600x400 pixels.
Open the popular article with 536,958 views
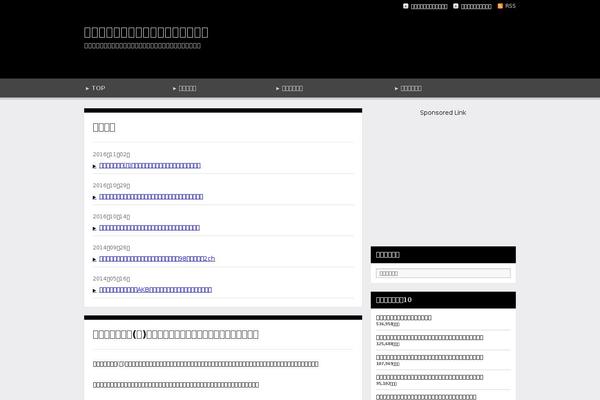[404, 317]
